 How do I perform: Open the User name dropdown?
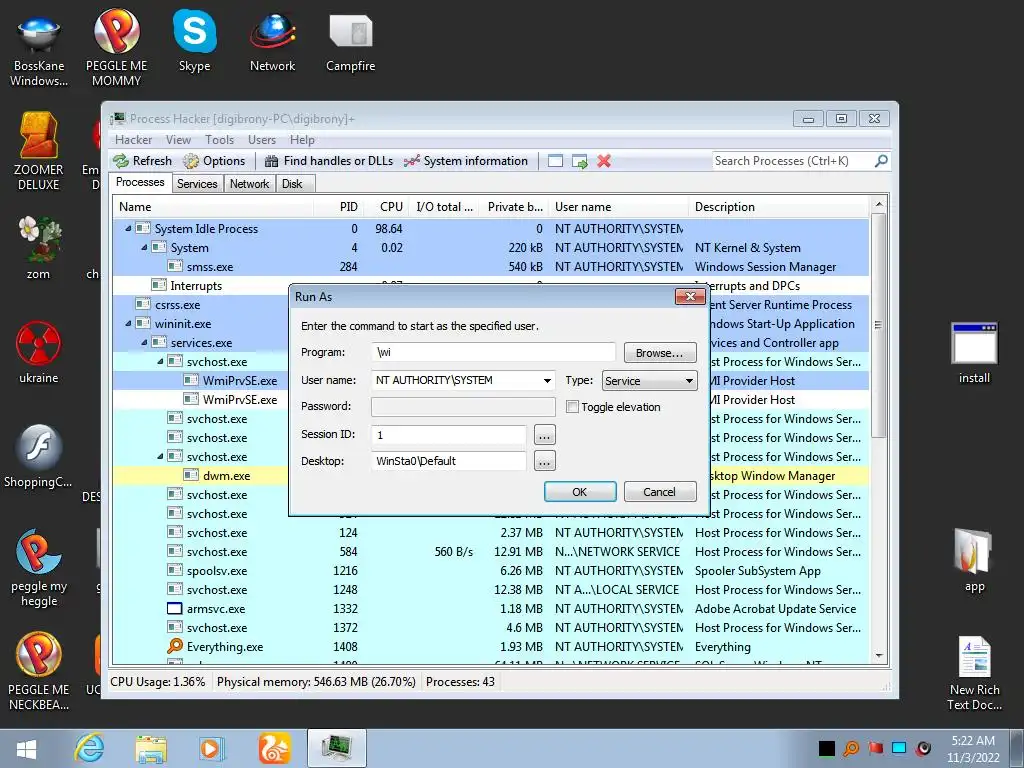tap(547, 381)
